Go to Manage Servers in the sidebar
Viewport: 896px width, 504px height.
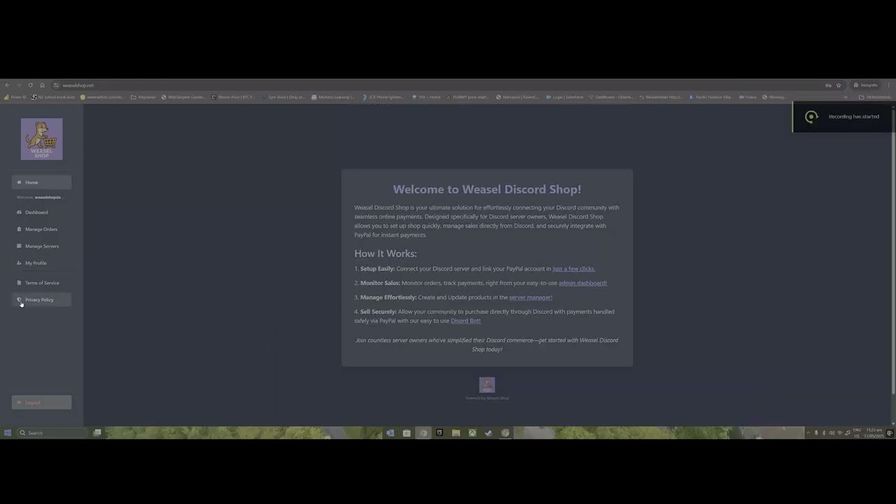(x=42, y=246)
